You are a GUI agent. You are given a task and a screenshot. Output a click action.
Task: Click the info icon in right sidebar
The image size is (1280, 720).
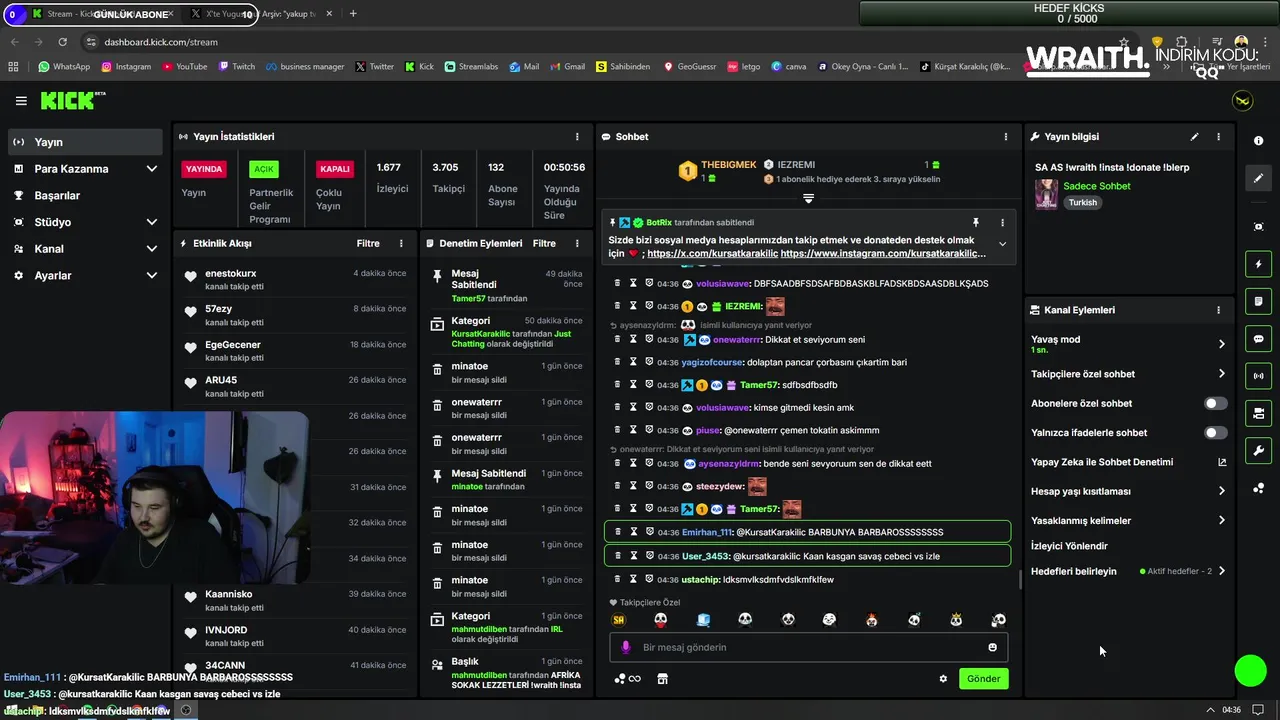tap(1259, 141)
